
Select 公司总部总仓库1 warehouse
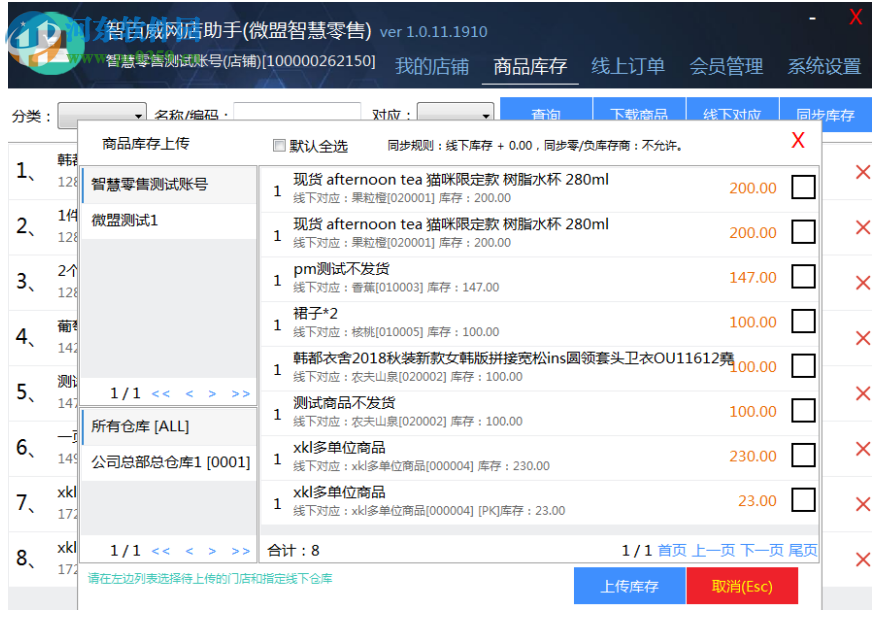170,460
